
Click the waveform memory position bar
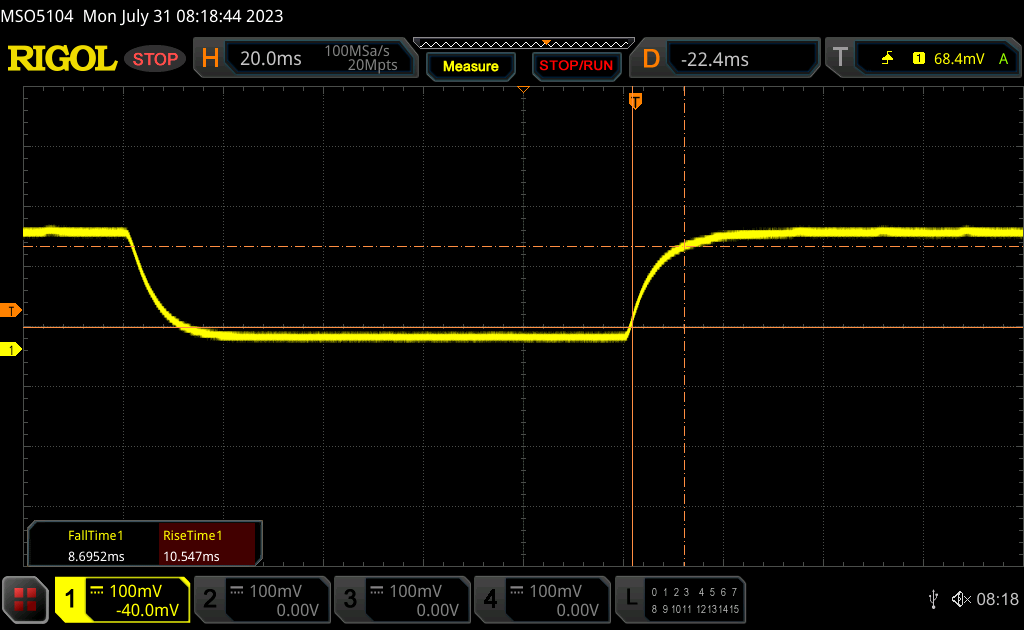point(524,44)
